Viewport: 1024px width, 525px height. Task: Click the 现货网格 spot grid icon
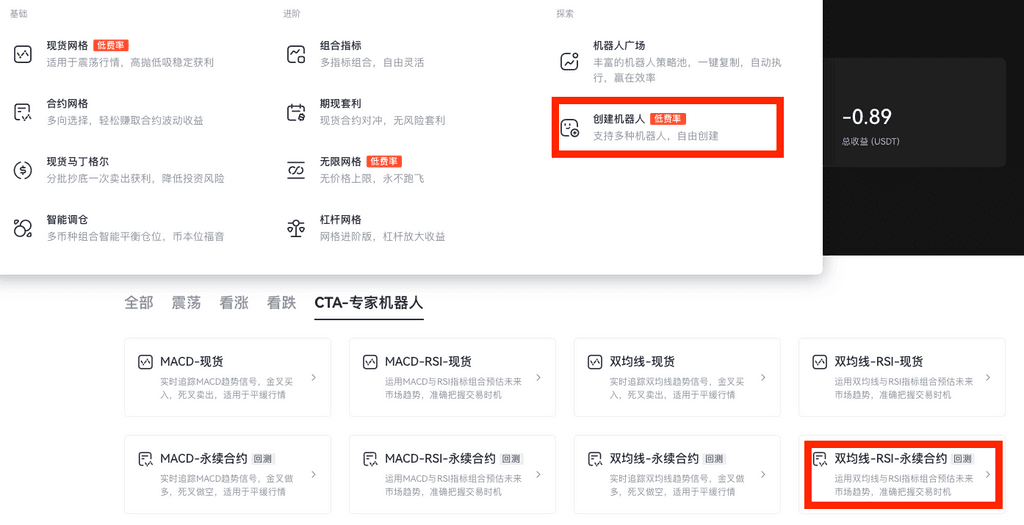[23, 54]
